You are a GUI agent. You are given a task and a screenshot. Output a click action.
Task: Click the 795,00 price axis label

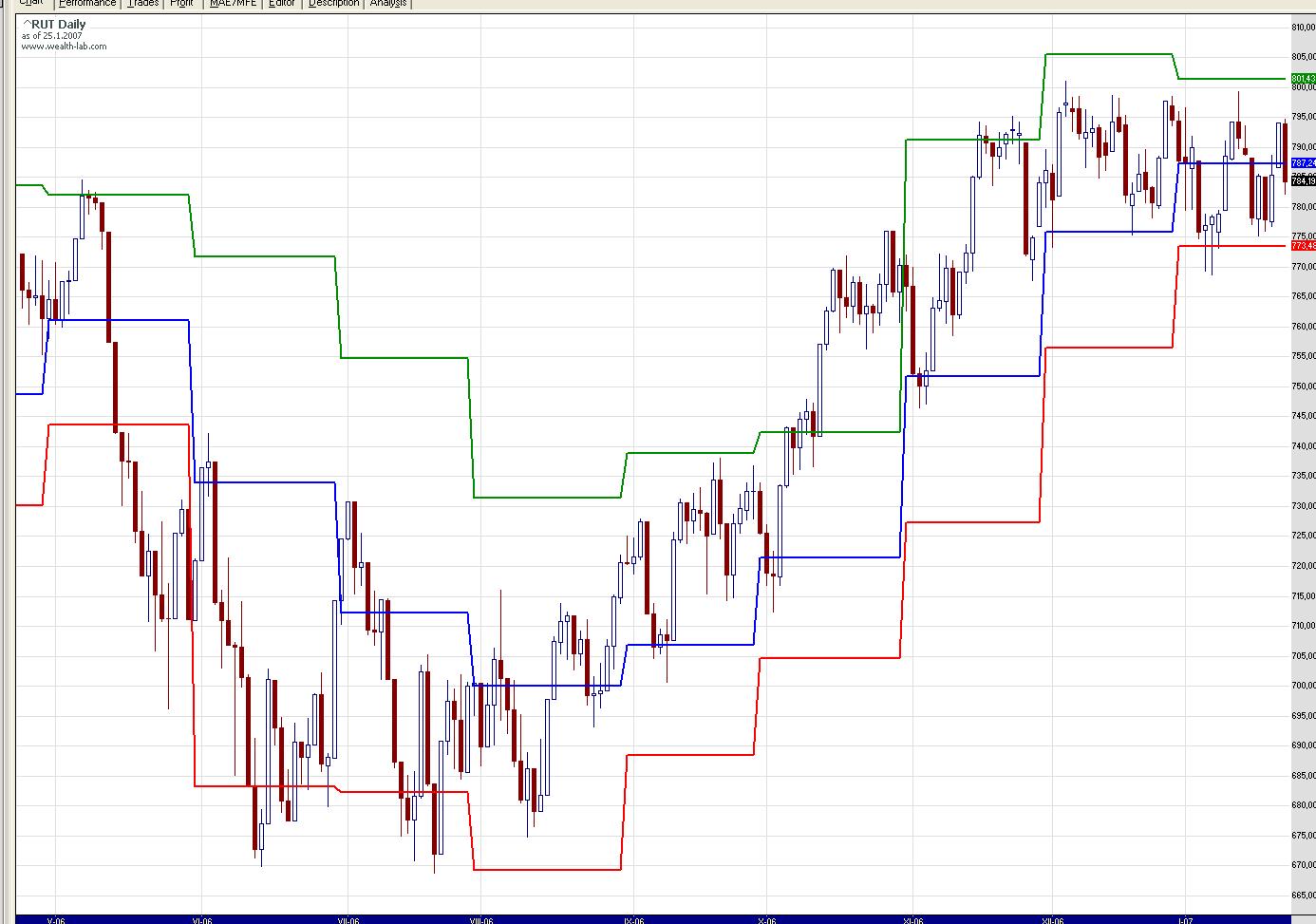(x=1304, y=117)
